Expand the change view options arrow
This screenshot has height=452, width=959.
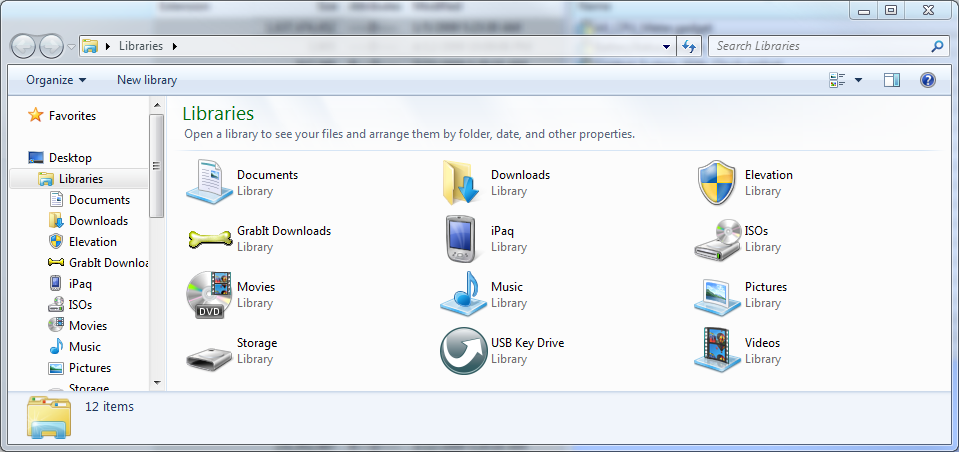pyautogui.click(x=859, y=80)
